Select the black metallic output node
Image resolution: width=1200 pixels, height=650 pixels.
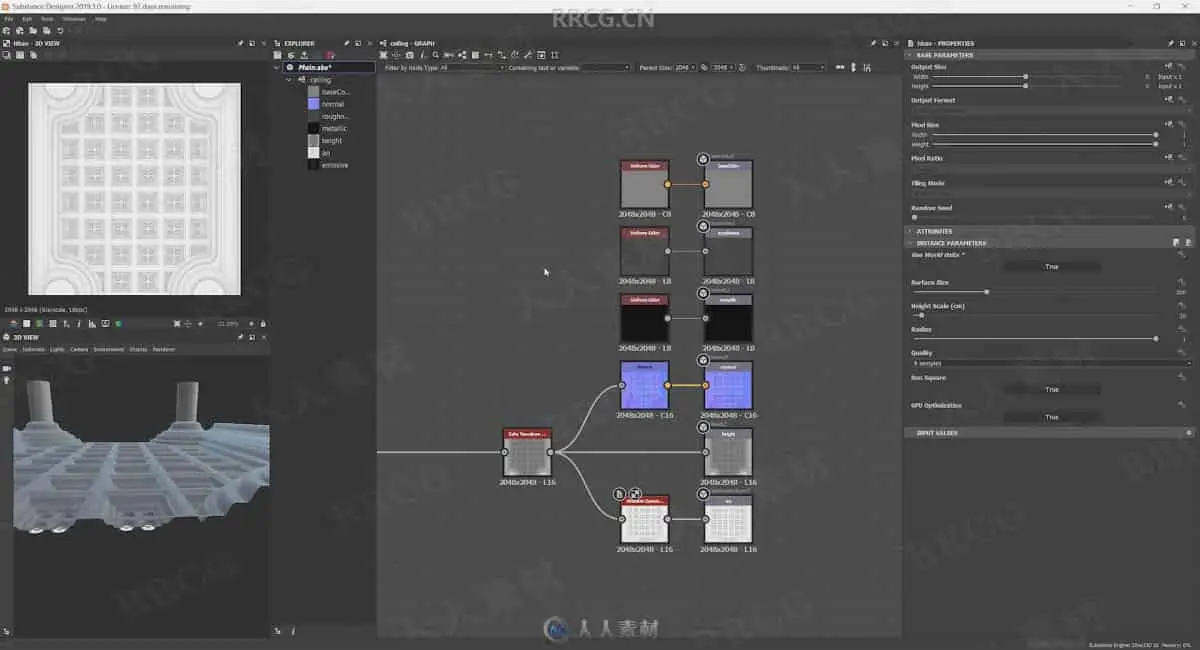coord(728,318)
